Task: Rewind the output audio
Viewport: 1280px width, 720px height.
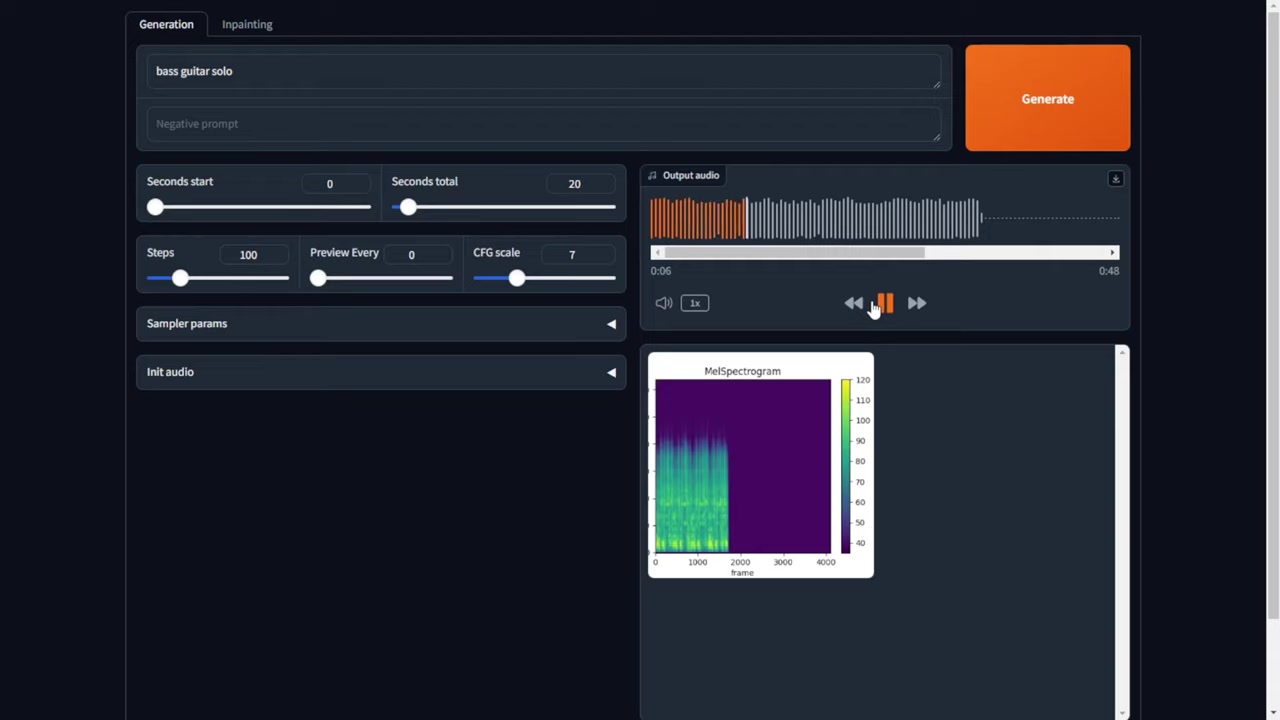Action: (x=853, y=303)
